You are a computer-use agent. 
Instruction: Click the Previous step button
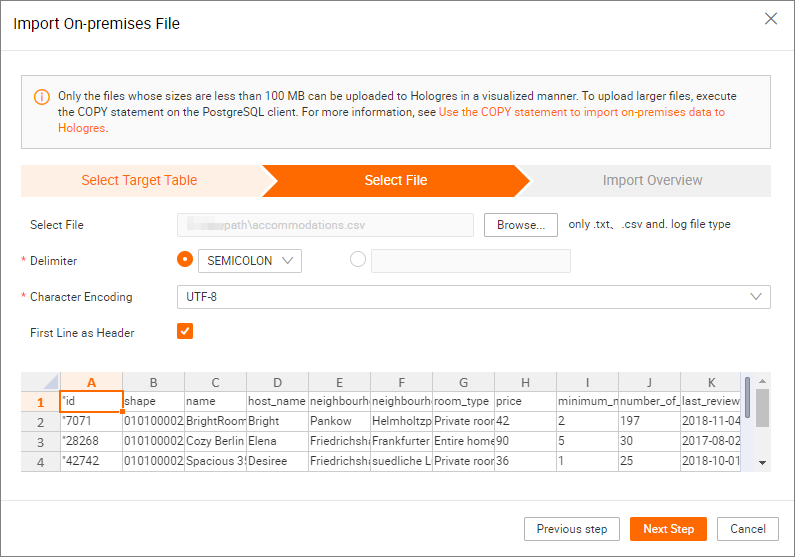point(571,529)
